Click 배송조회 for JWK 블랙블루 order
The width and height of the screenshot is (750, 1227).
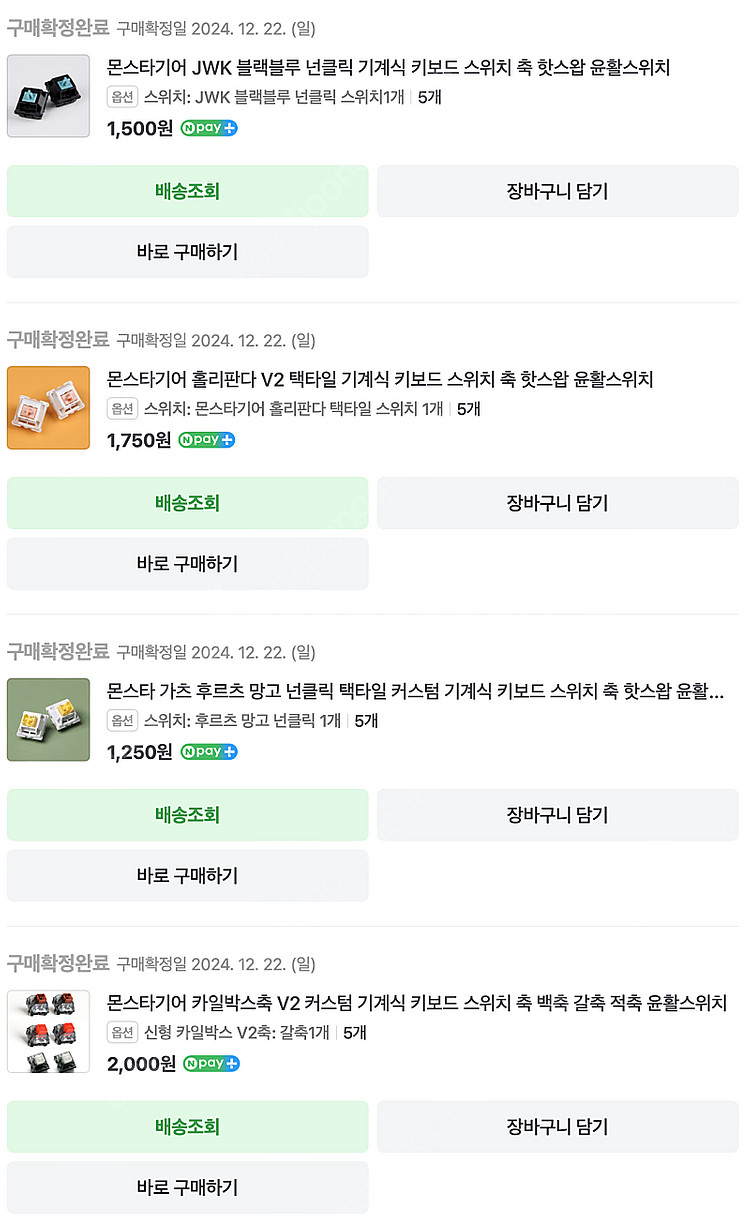(x=187, y=191)
